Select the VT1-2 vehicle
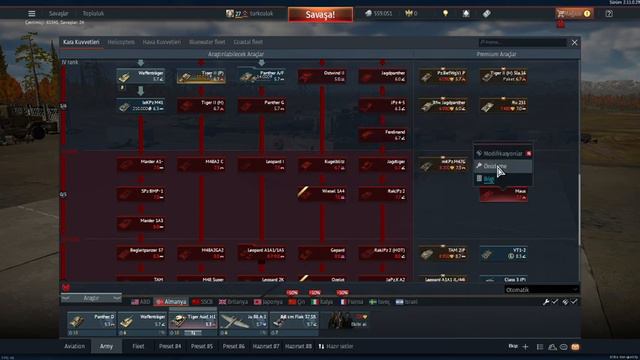The image size is (640, 360). coord(504,253)
